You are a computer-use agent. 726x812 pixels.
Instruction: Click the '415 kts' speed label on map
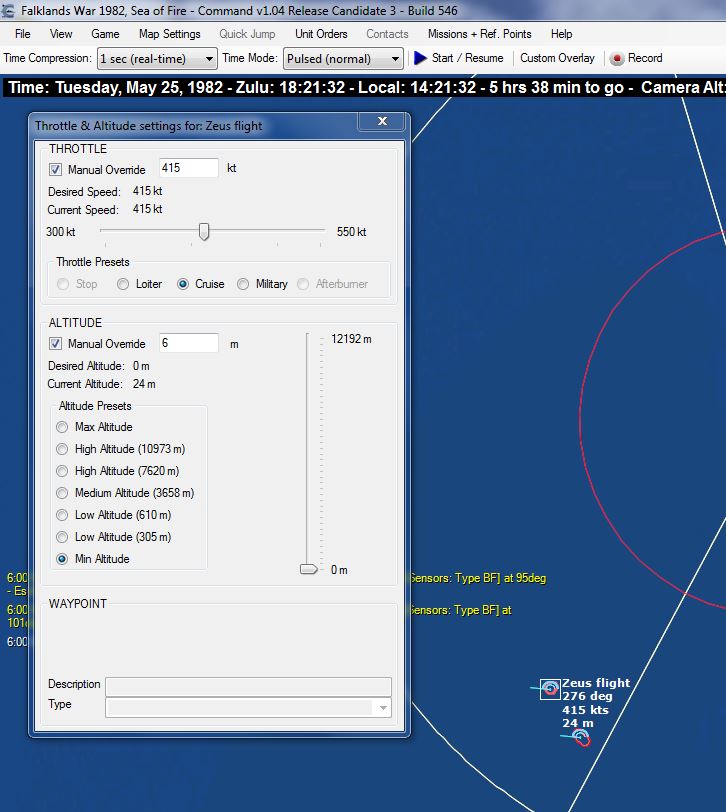tap(585, 710)
